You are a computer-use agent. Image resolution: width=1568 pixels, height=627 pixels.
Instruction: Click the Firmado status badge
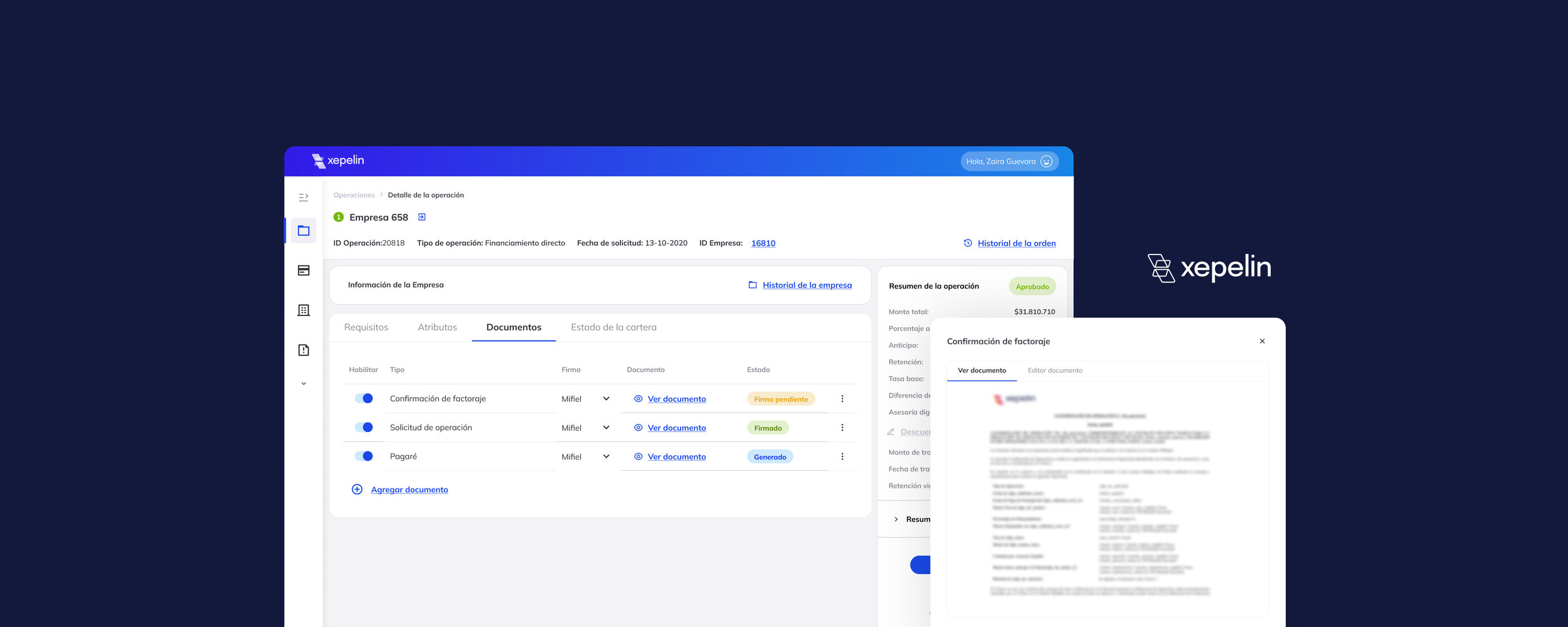pyautogui.click(x=768, y=428)
